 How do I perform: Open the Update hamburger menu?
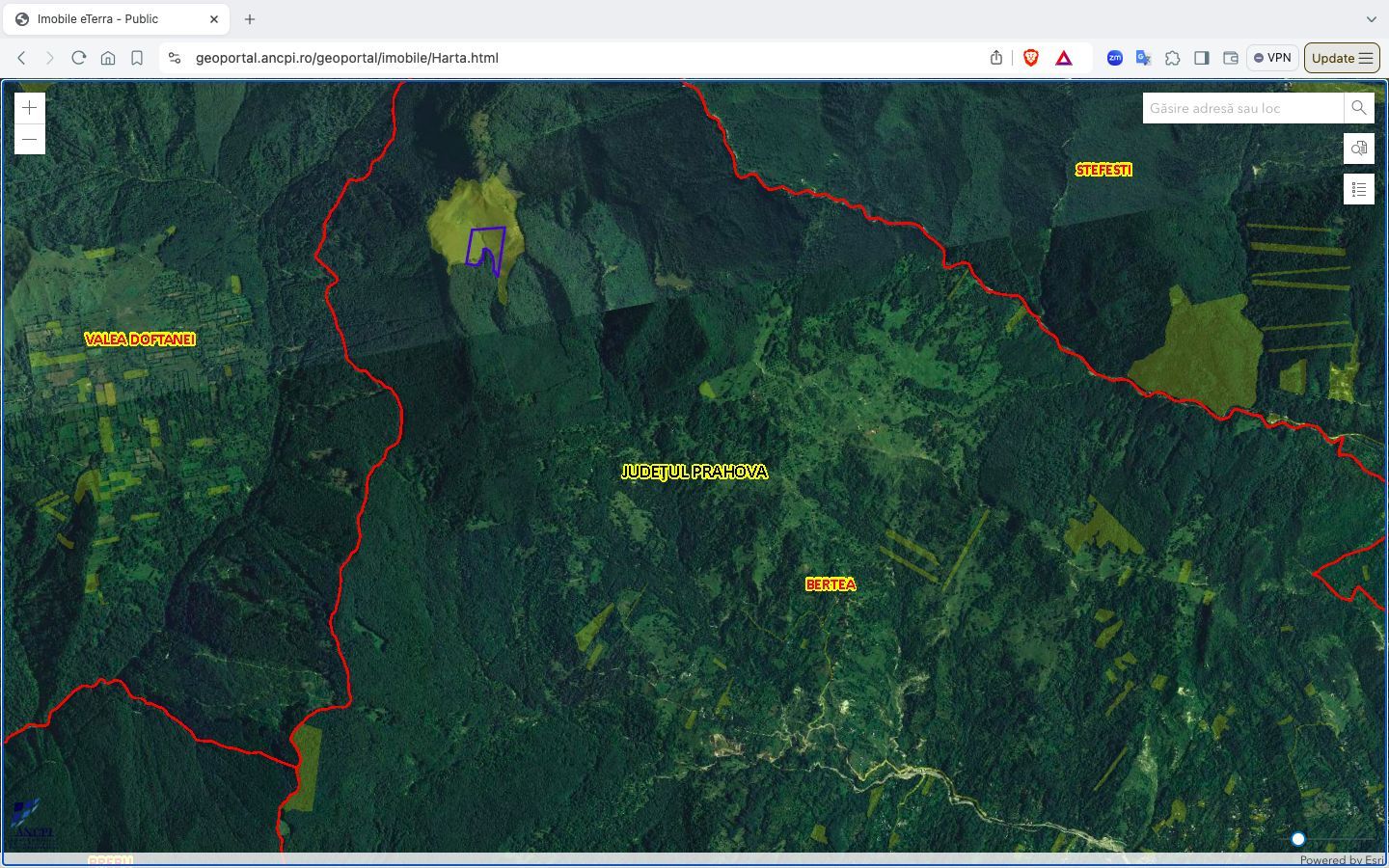coord(1342,58)
